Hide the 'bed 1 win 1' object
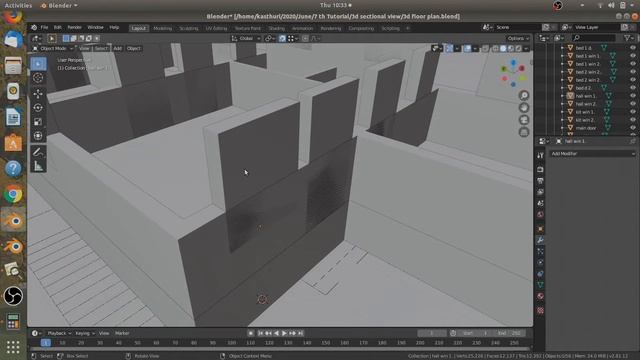Image resolution: width=640 pixels, height=360 pixels. (x=633, y=56)
